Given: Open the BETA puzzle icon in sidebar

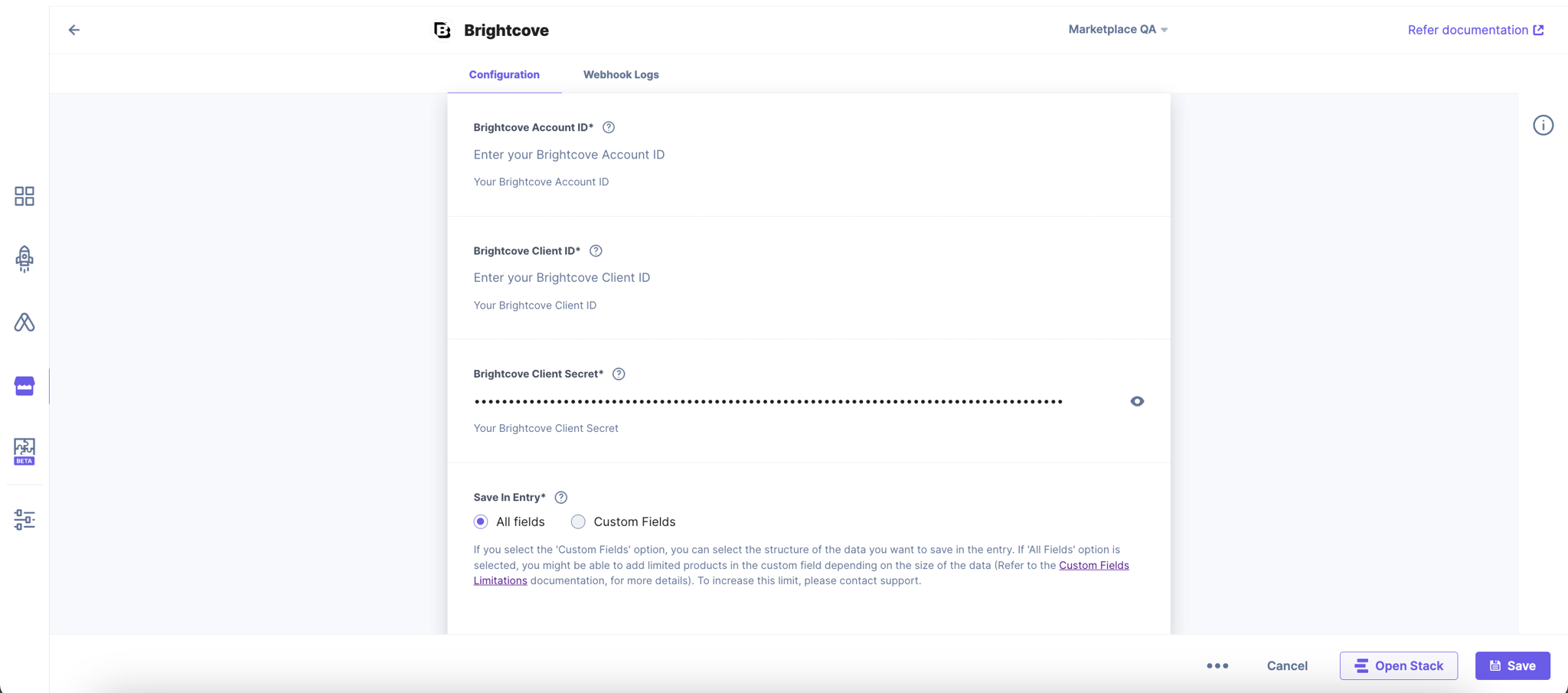Looking at the screenshot, I should pyautogui.click(x=24, y=451).
